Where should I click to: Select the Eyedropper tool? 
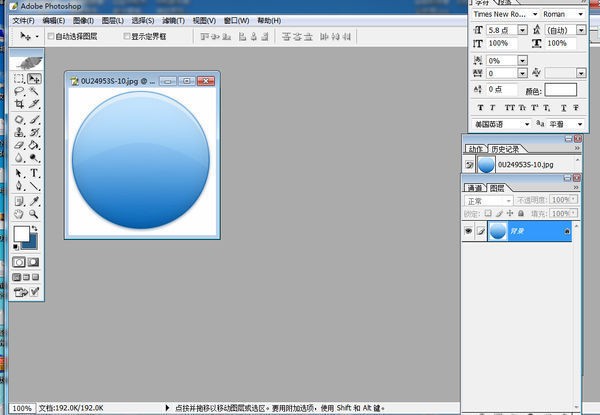click(x=34, y=200)
